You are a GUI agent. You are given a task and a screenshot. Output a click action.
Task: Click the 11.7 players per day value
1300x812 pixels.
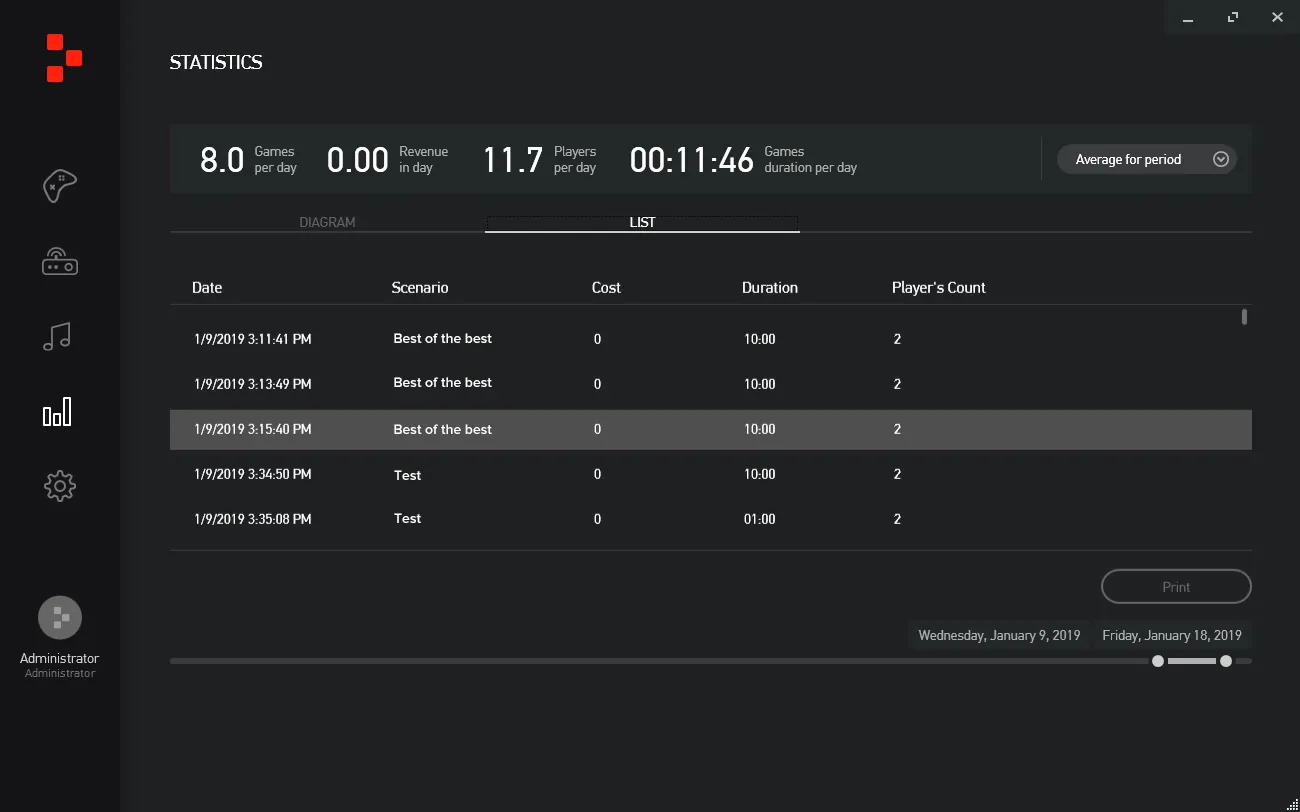513,160
